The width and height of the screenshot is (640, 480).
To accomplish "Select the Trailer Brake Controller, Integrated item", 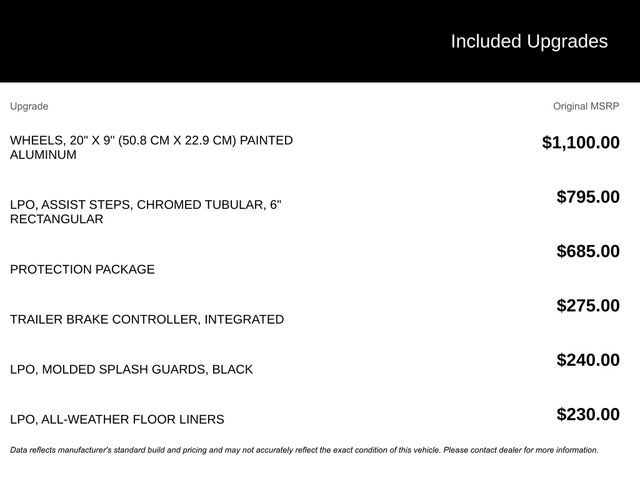I will [x=147, y=320].
